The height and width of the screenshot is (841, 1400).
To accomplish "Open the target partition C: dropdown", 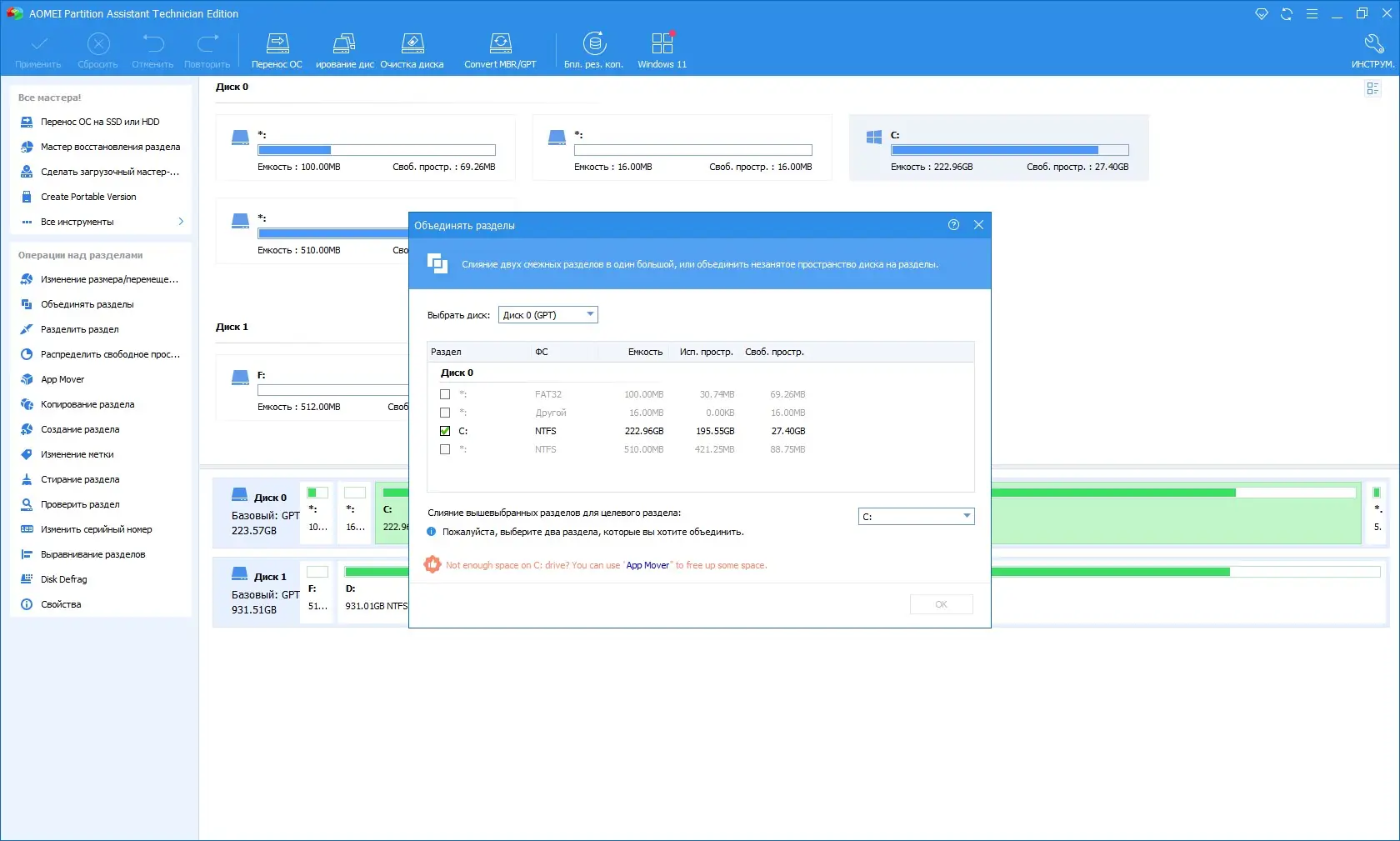I will coord(916,517).
